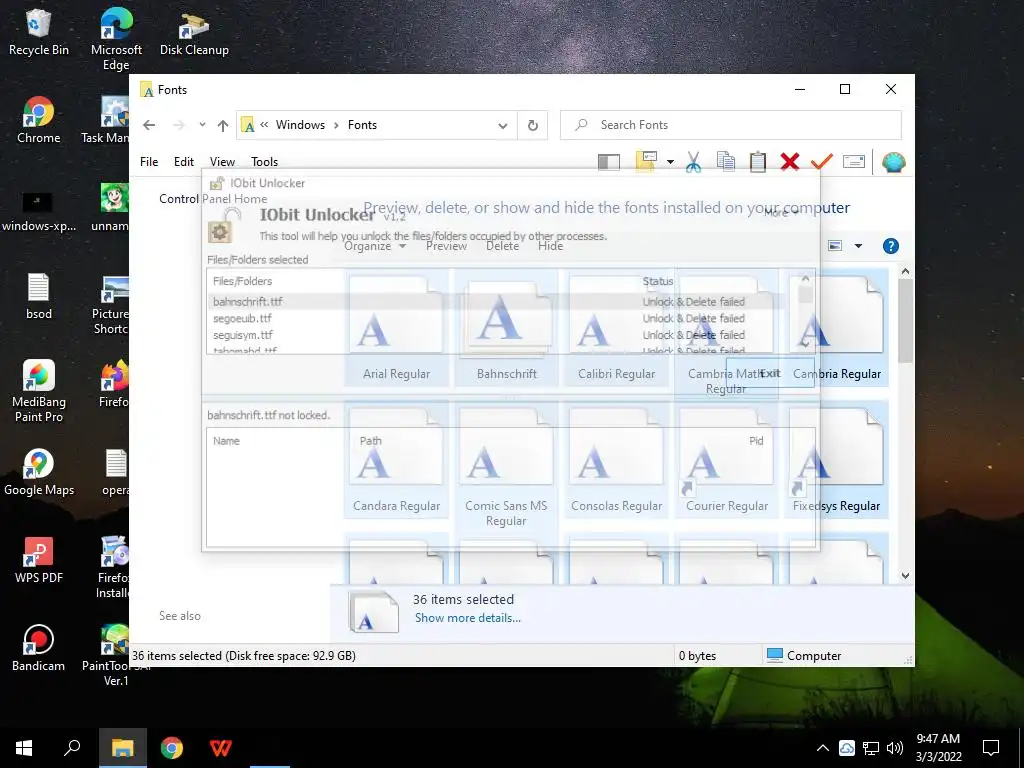Image resolution: width=1024 pixels, height=768 pixels.
Task: Click the change view icon
Action: [835, 246]
